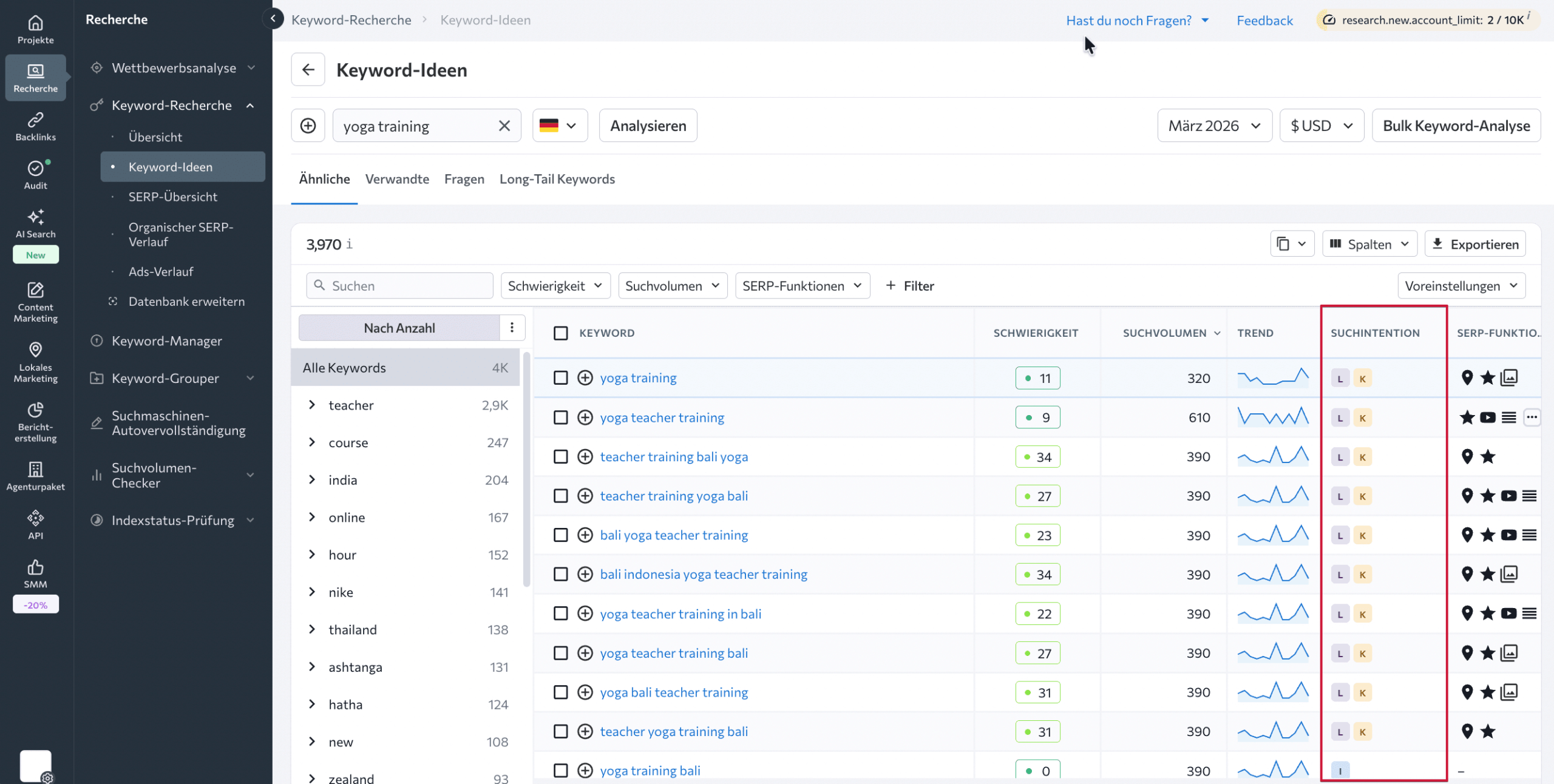Open the Backlinks section in the sidebar
This screenshot has height=784, width=1554.
click(x=35, y=126)
